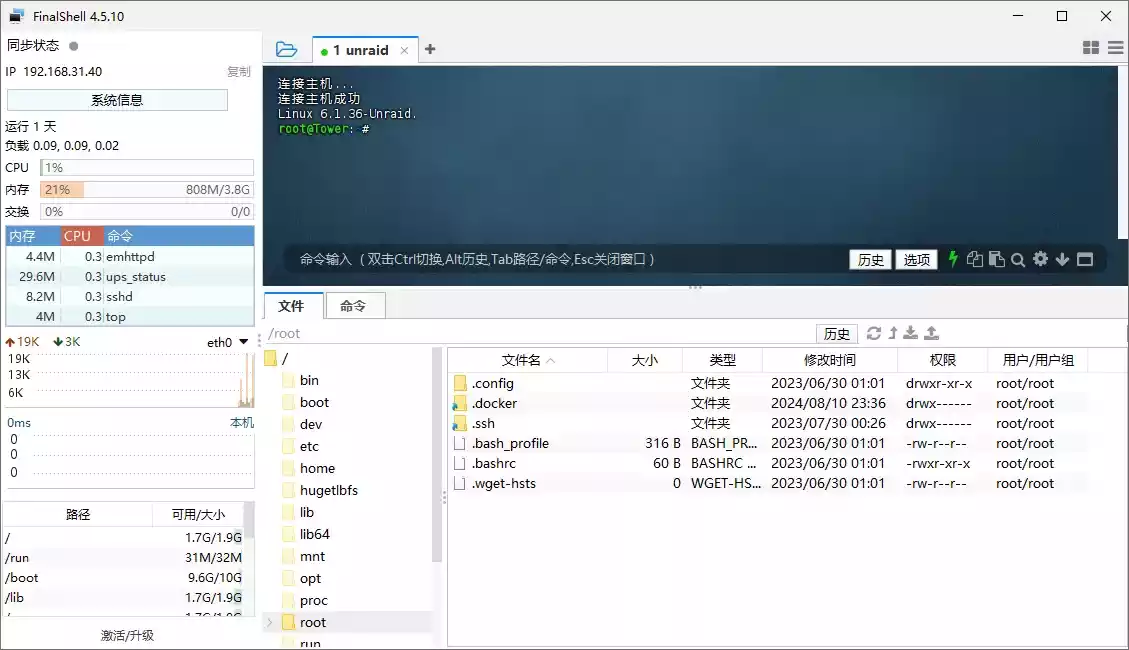
Task: Open path history button in file panel
Action: point(837,334)
